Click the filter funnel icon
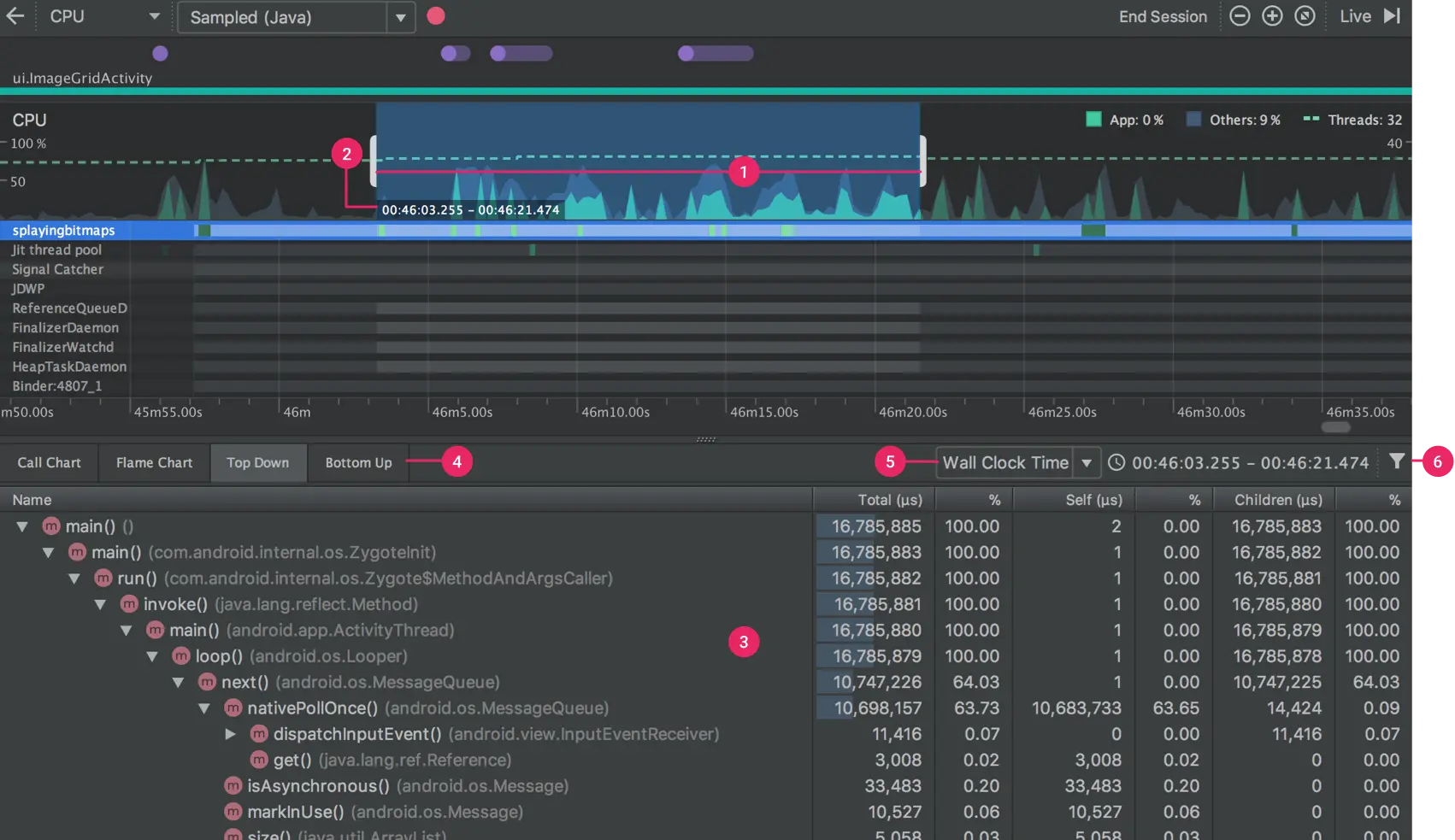 point(1396,461)
